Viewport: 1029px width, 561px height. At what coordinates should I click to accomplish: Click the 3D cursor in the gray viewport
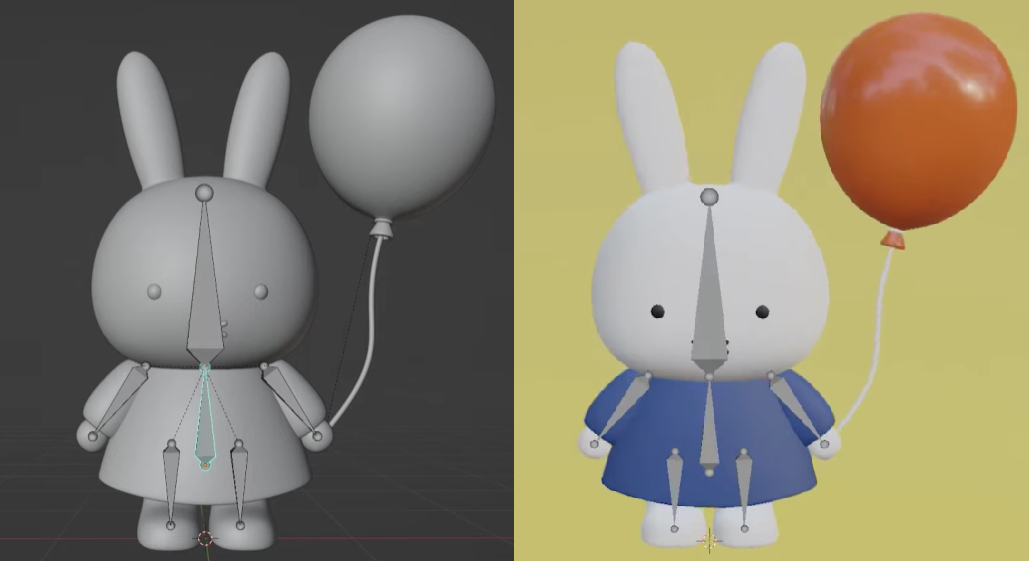[205, 539]
